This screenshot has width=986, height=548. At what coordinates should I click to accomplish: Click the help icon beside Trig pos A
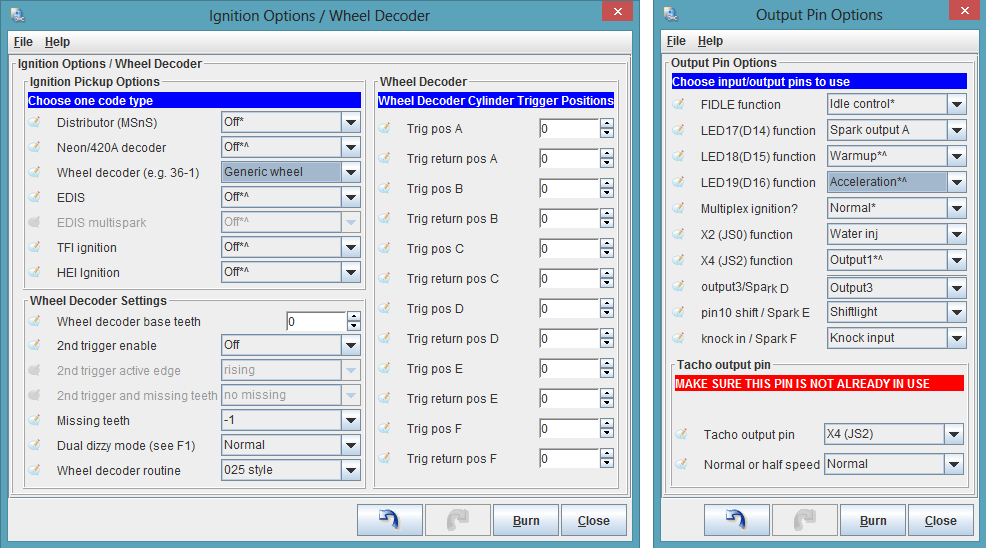385,128
